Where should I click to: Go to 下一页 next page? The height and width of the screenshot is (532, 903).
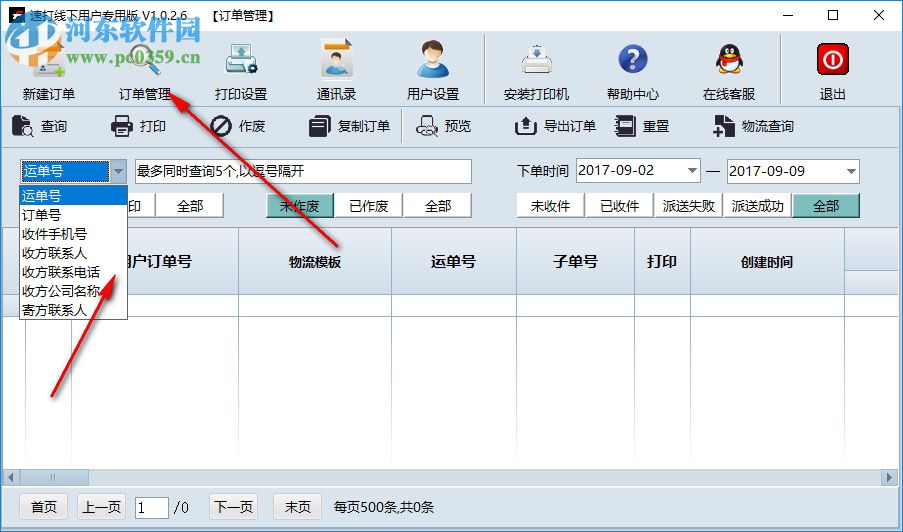click(233, 507)
